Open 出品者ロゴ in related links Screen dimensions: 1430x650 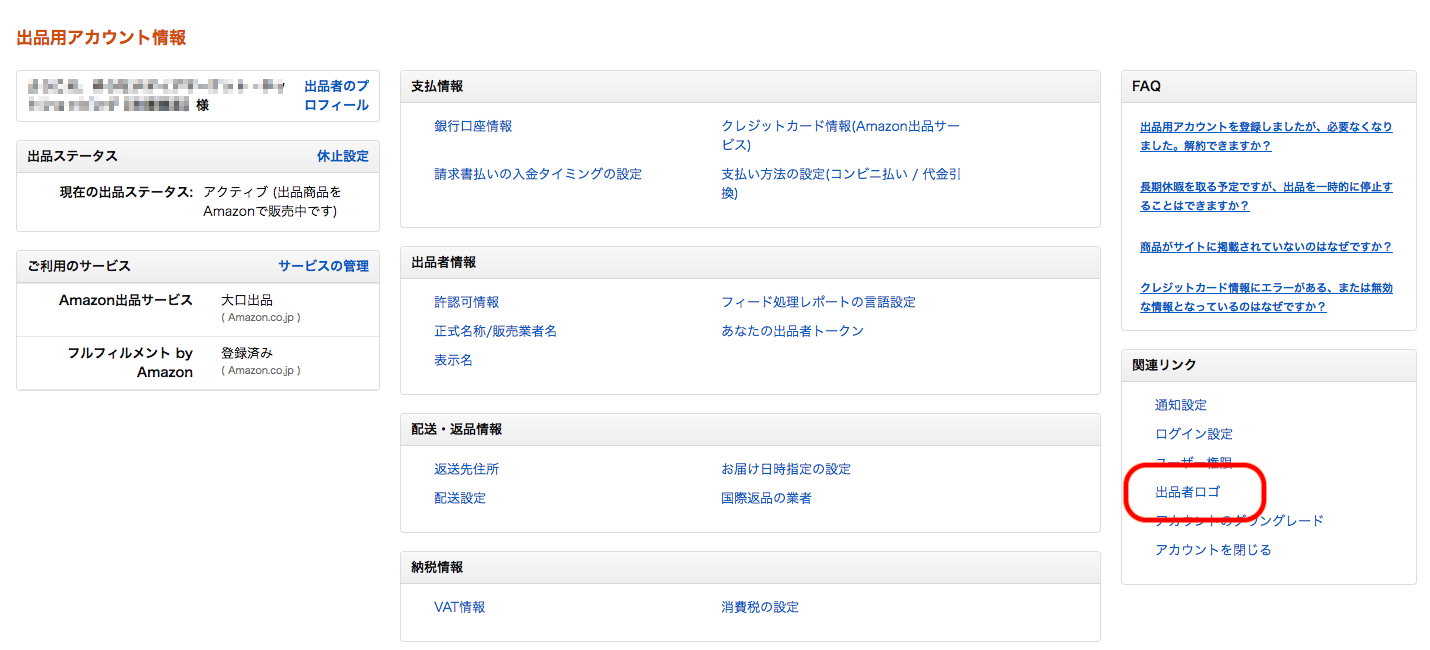click(x=1187, y=492)
